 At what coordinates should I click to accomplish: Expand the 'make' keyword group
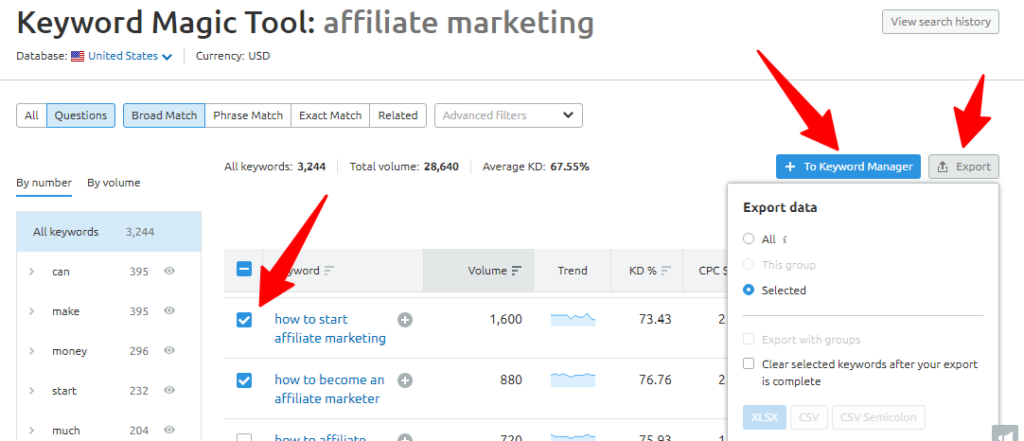(x=31, y=312)
